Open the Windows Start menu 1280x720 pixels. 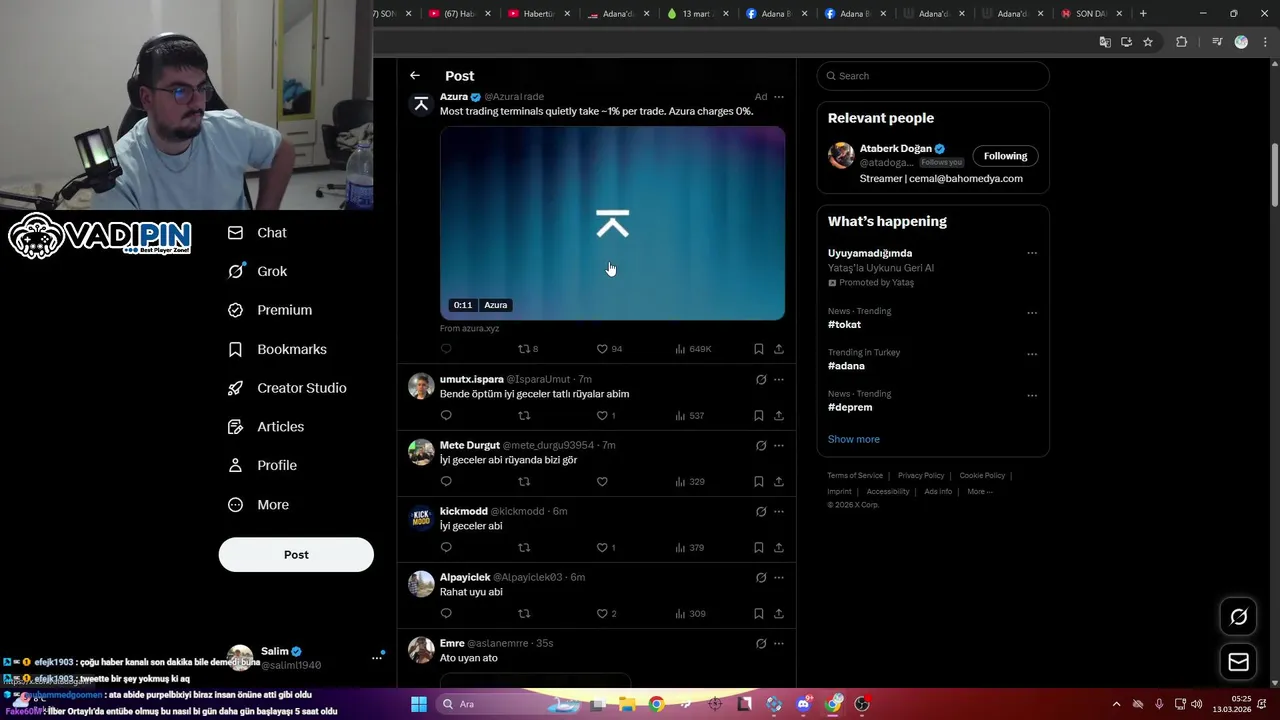pyautogui.click(x=419, y=704)
